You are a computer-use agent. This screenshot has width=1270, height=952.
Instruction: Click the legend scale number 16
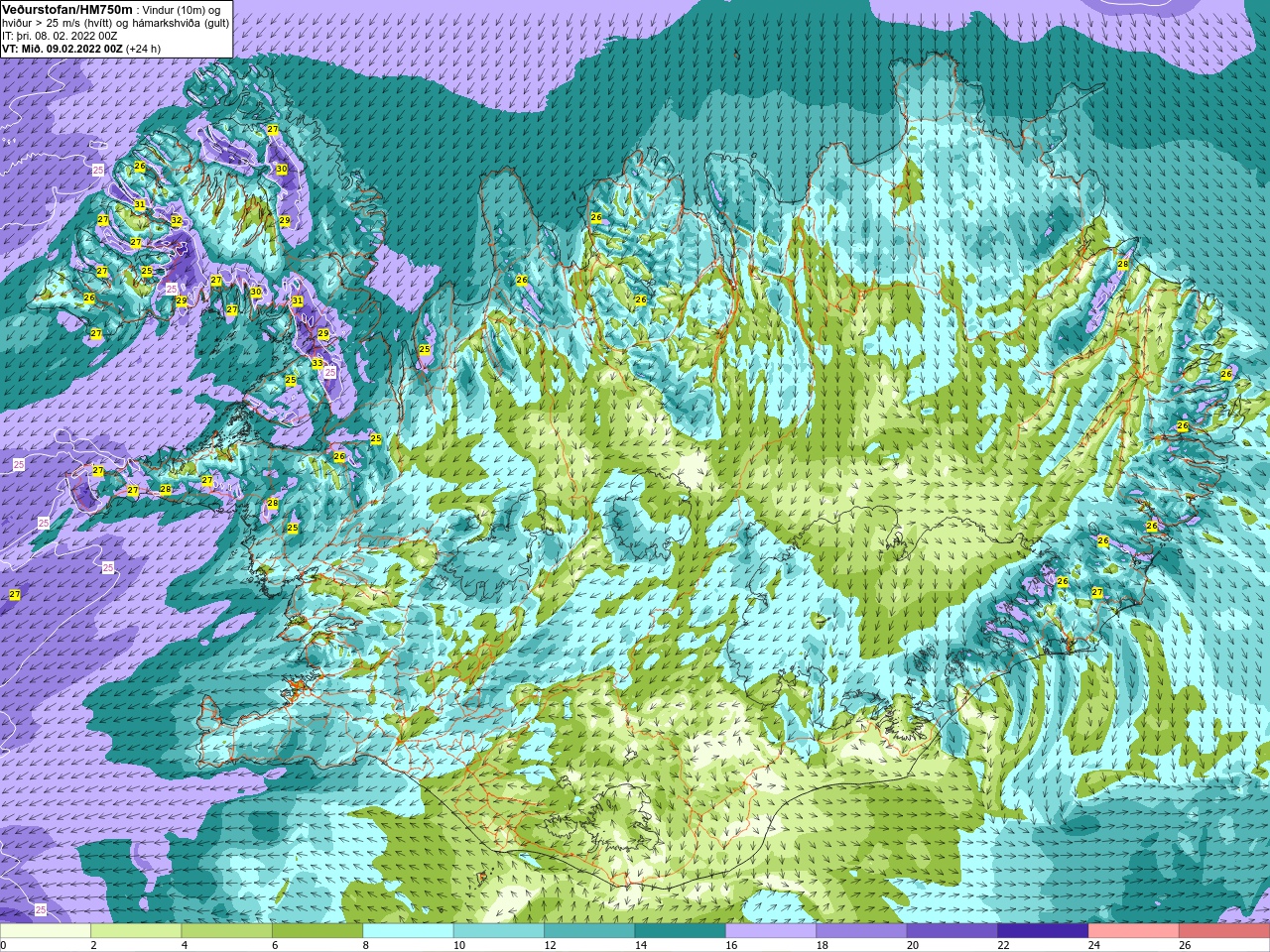coord(731,945)
